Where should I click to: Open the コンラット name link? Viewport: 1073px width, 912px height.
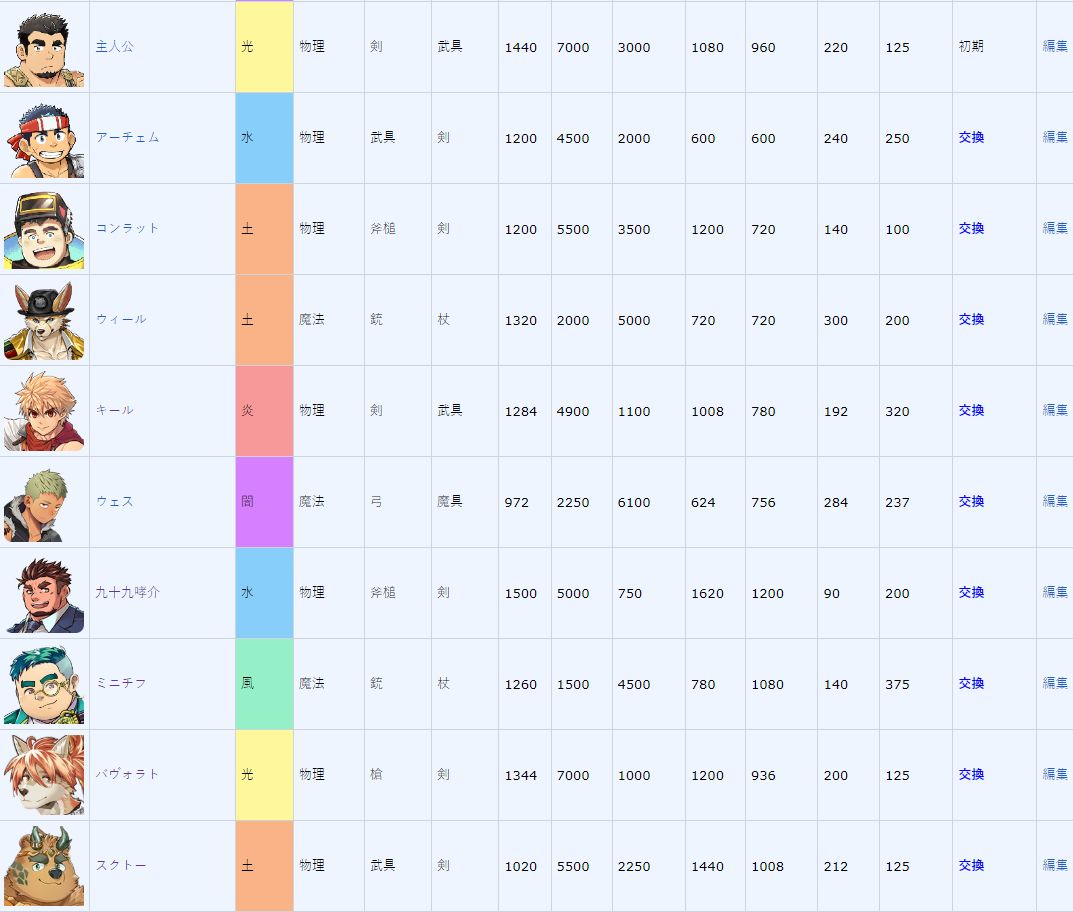[127, 229]
